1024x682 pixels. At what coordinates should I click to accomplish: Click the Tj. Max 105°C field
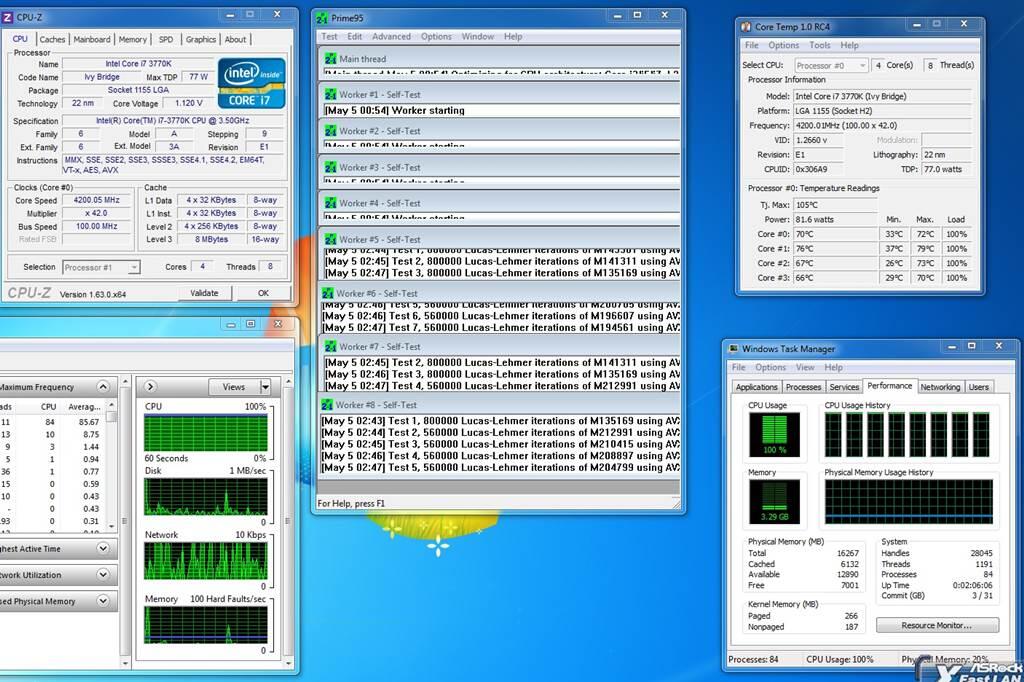(x=835, y=205)
